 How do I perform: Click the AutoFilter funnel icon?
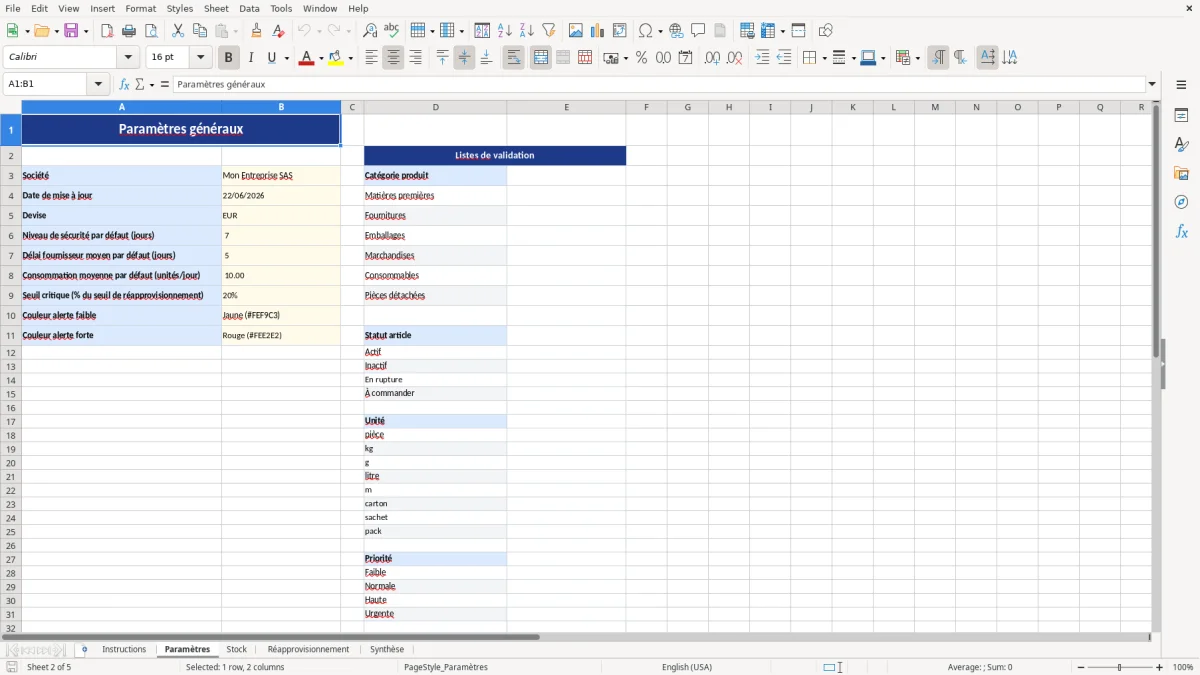[x=548, y=31]
